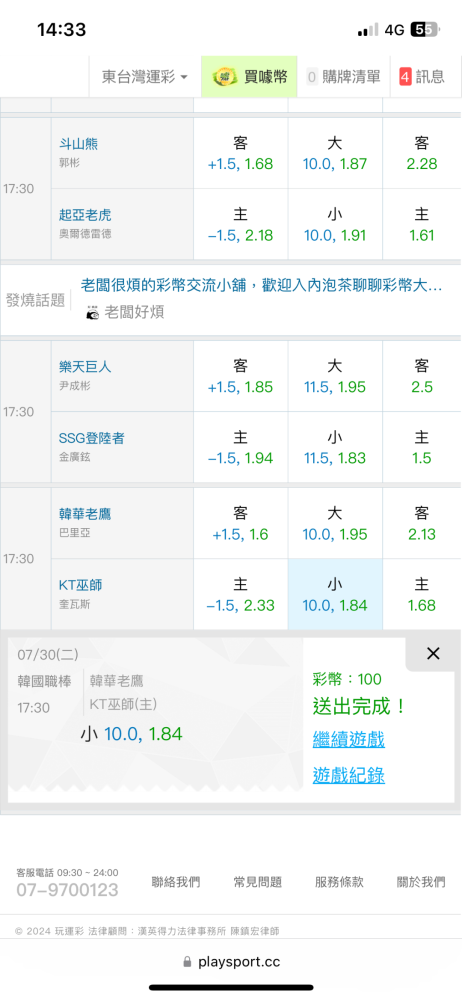Open 聯絡我們 footer link

[x=176, y=882]
